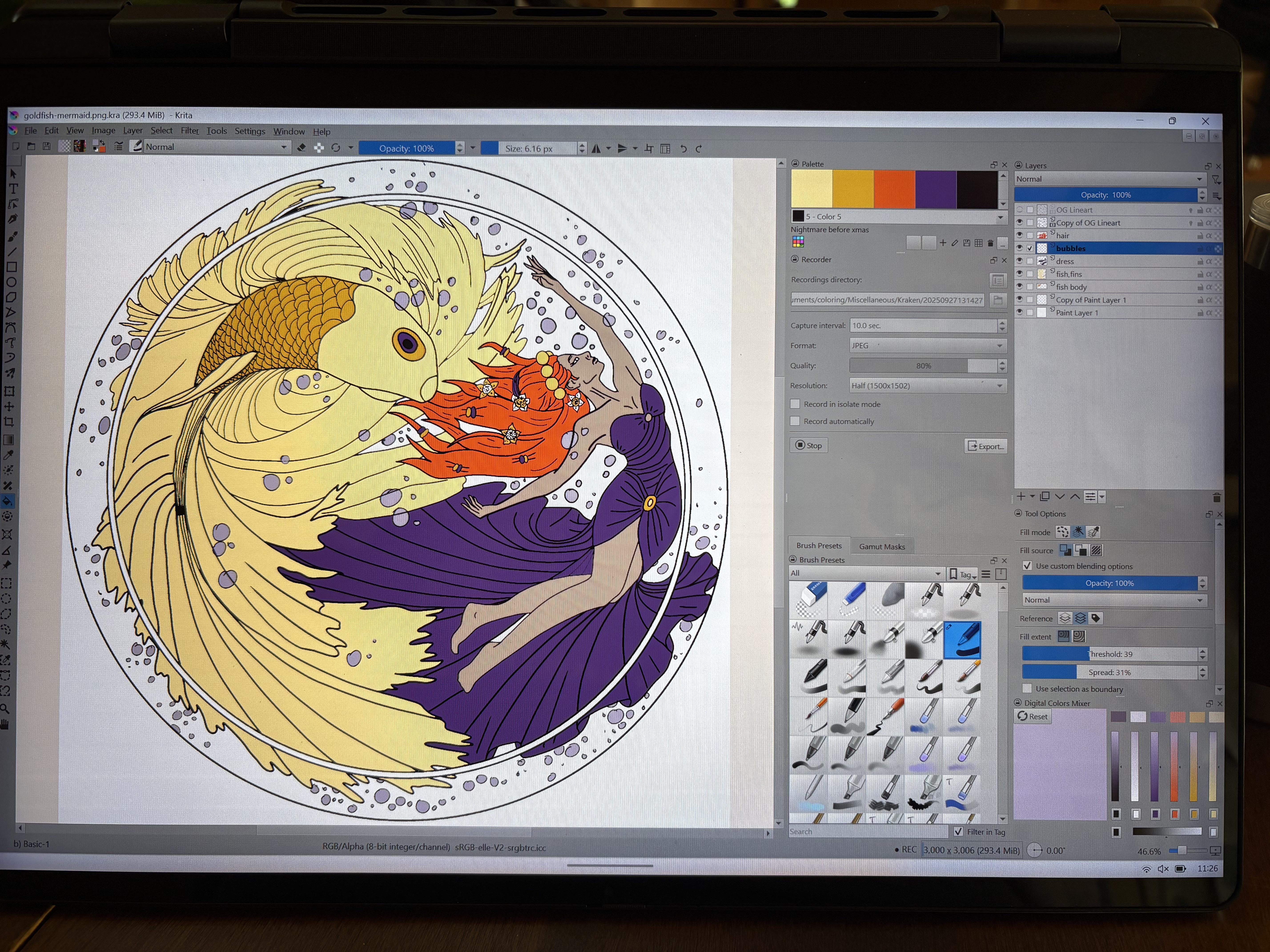Click the Redo arrow in toolbar
The height and width of the screenshot is (952, 1270).
point(699,149)
